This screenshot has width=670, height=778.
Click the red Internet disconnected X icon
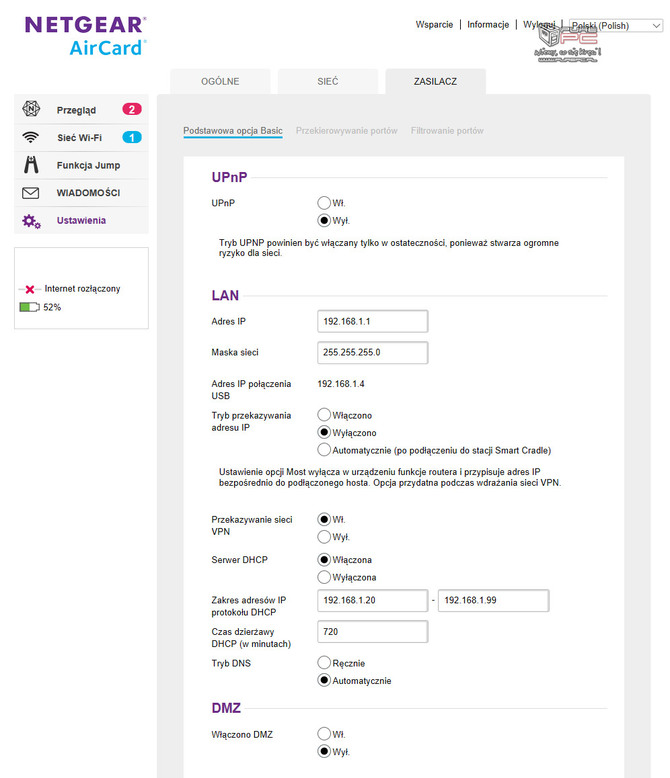[x=30, y=289]
